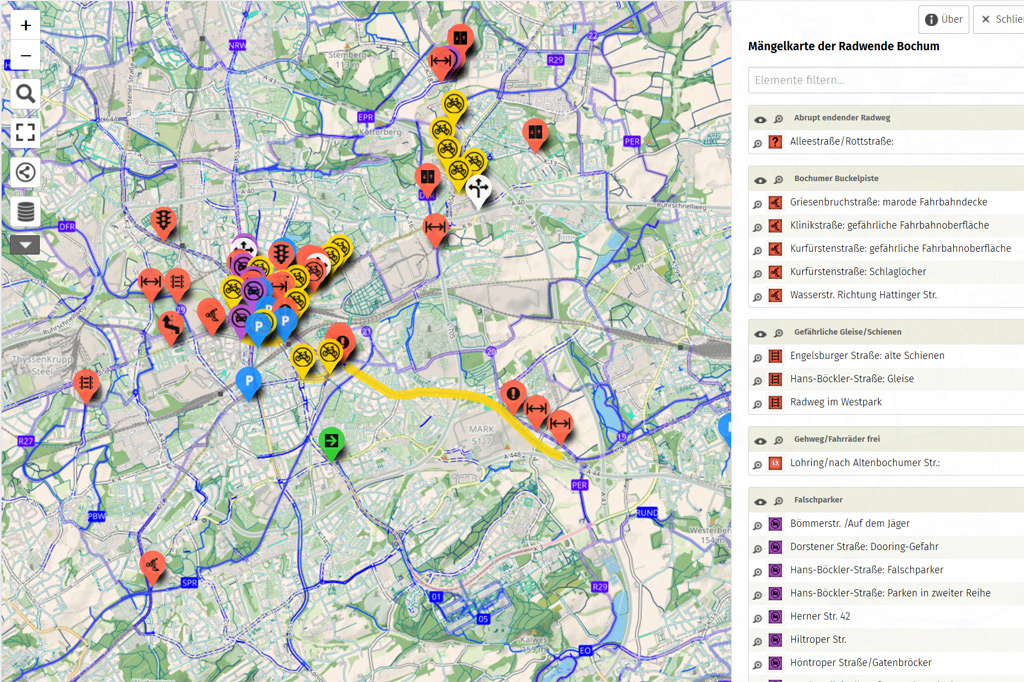This screenshot has width=1024, height=682.
Task: Click red cyclist marker near SPR label
Action: (x=152, y=564)
